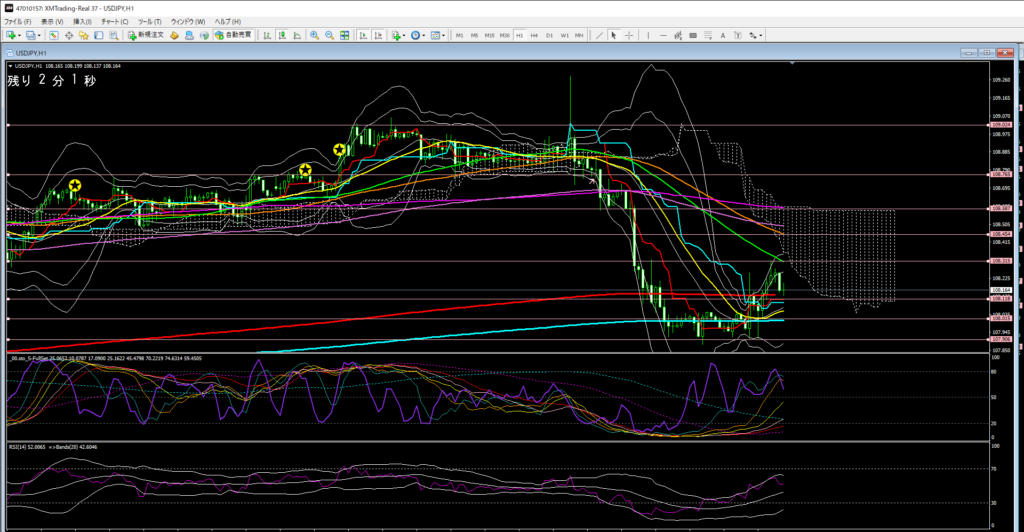The height and width of the screenshot is (532, 1024).
Task: Switch to bar chart display
Action: point(267,35)
